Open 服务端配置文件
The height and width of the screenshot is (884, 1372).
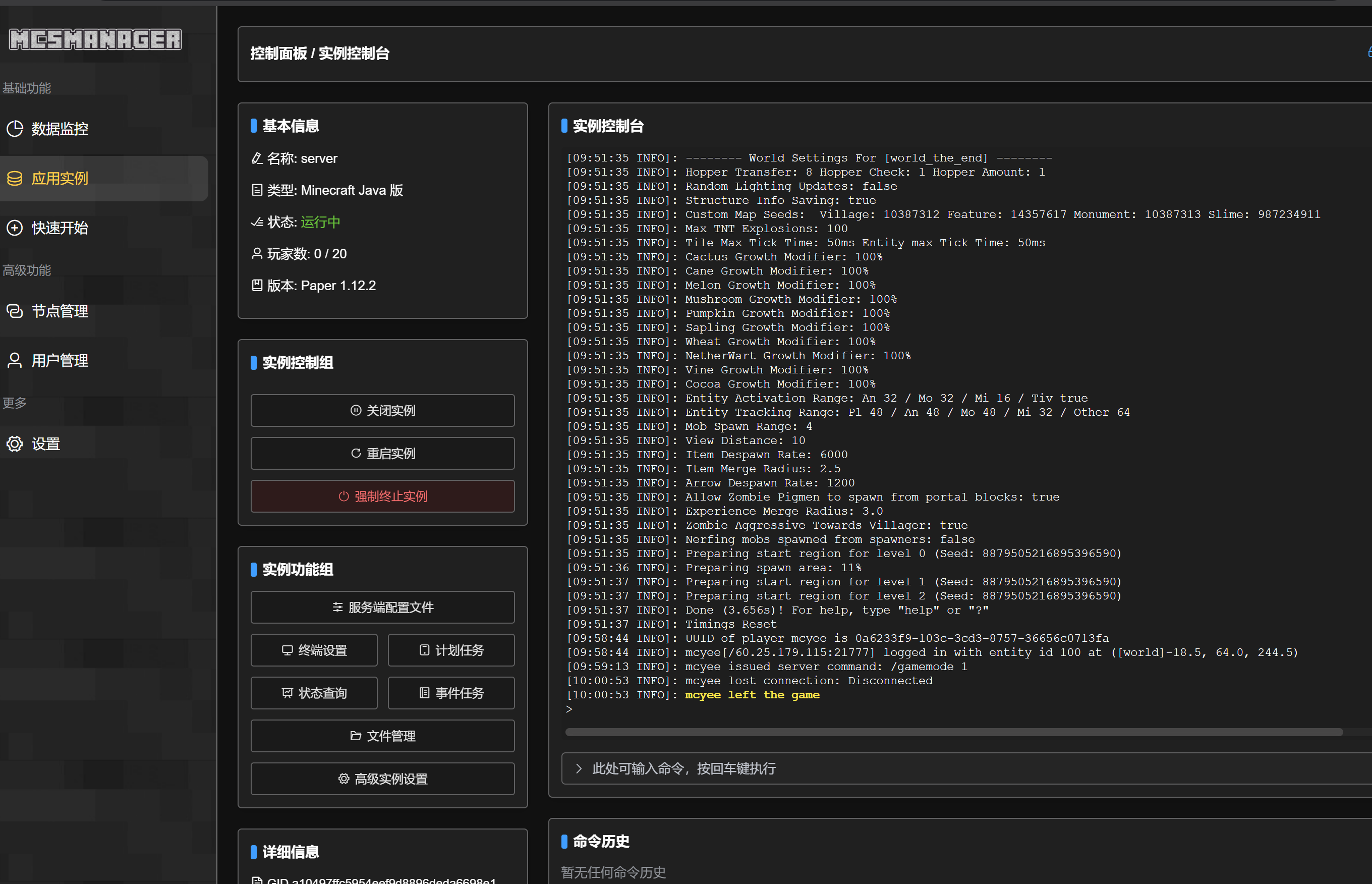click(x=383, y=607)
